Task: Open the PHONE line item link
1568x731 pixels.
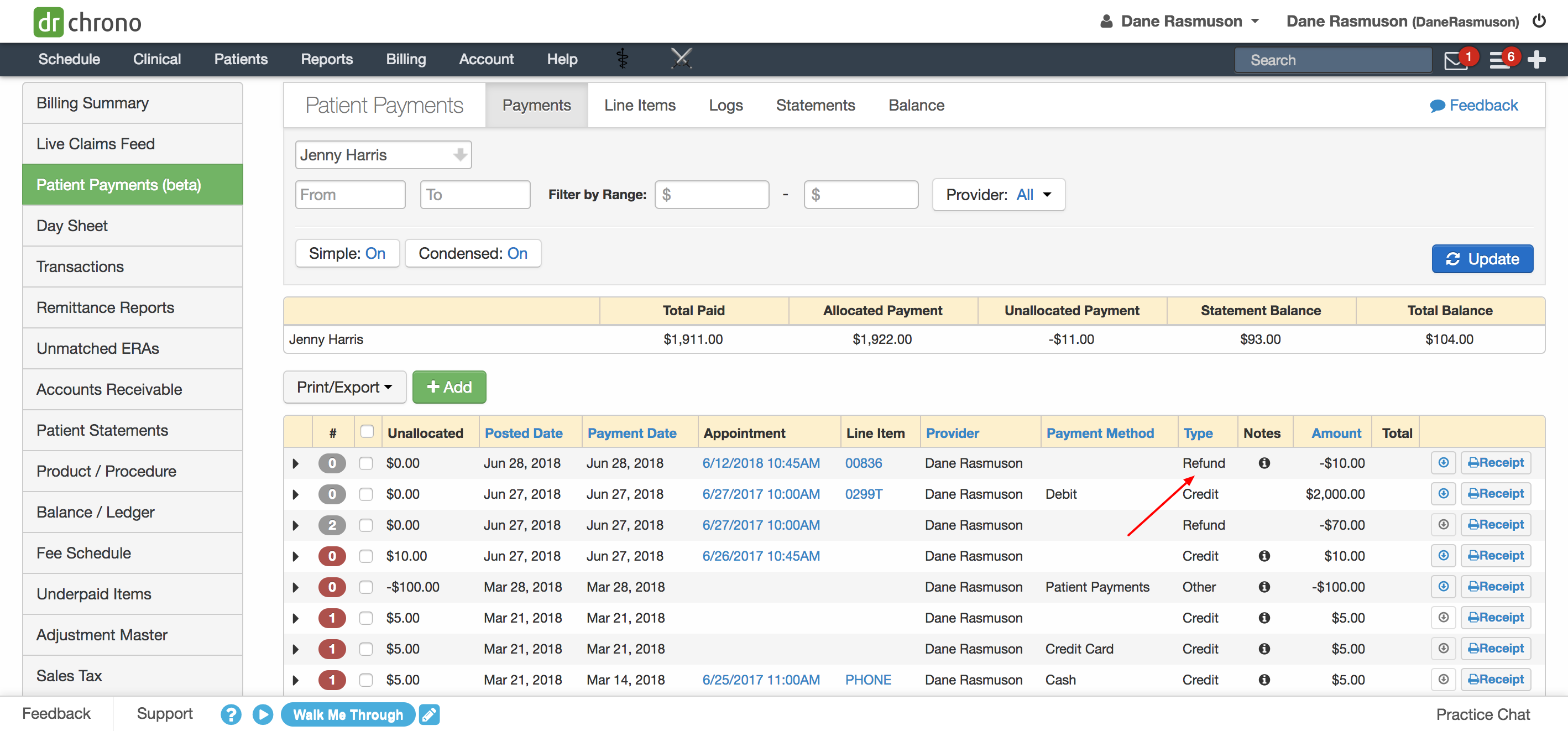Action: point(868,680)
